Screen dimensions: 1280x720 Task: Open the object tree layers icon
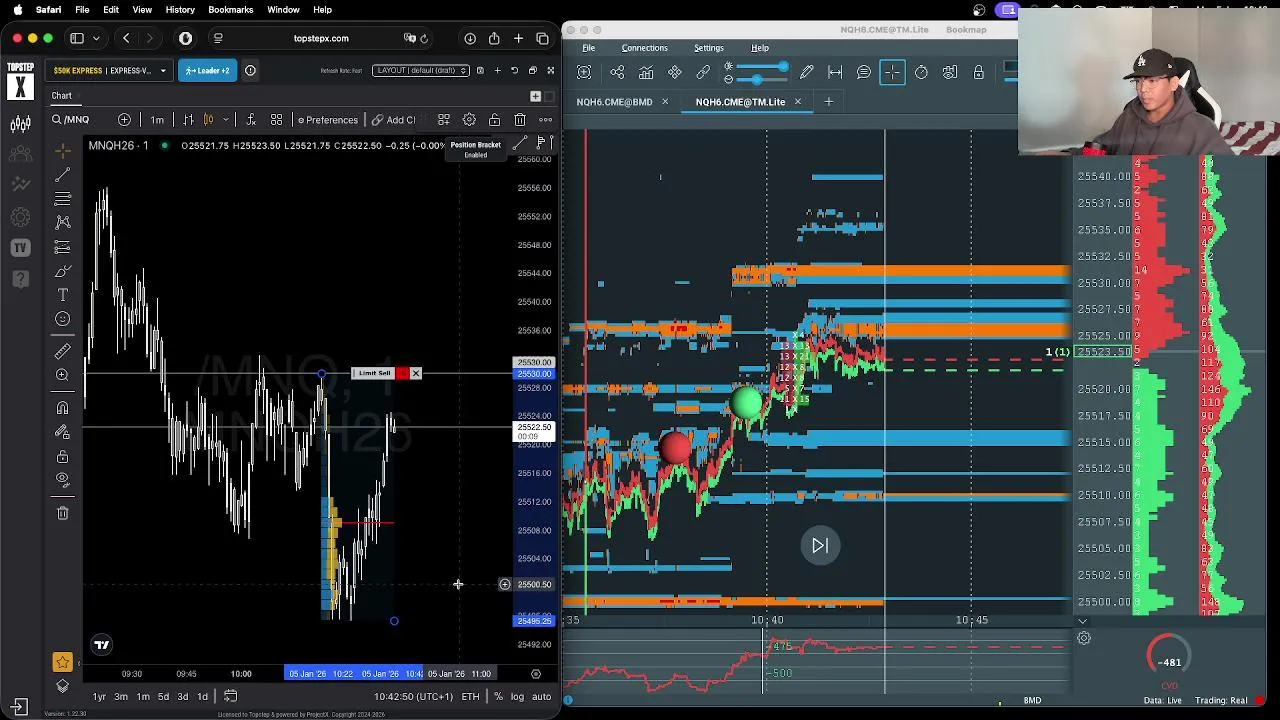point(62,685)
